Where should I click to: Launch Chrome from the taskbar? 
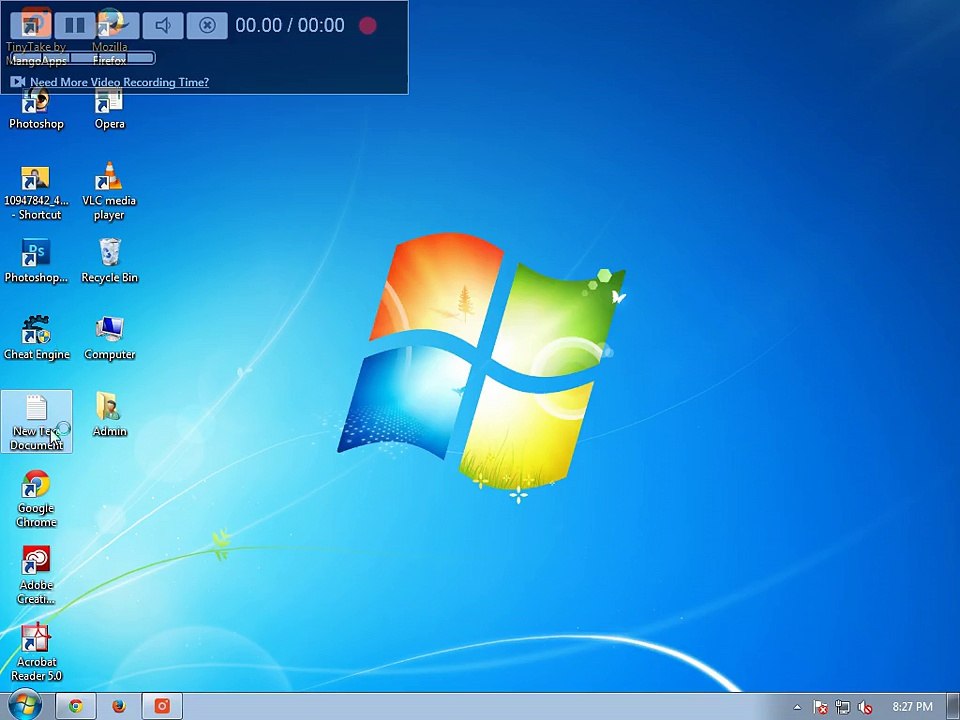pyautogui.click(x=76, y=707)
